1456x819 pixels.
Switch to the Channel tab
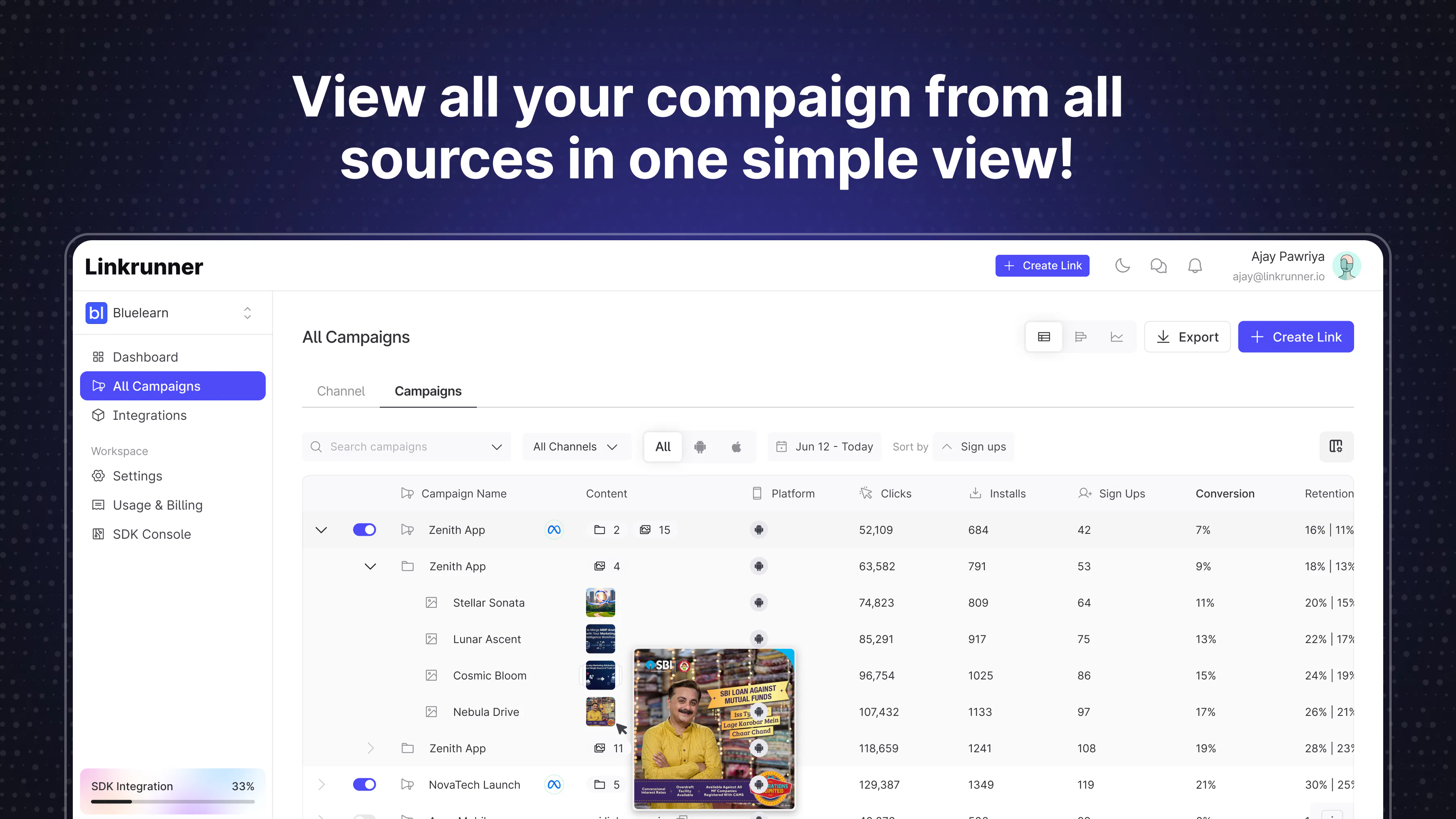coord(341,391)
